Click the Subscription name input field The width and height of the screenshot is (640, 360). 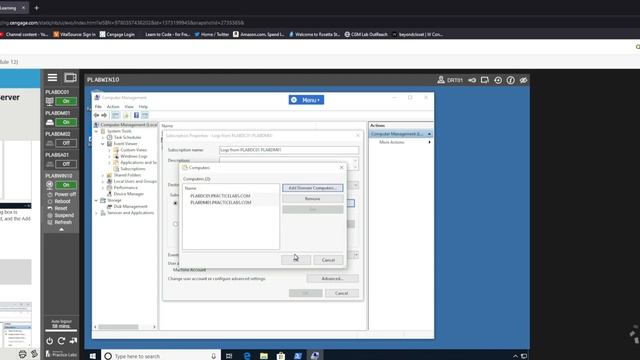(x=289, y=150)
